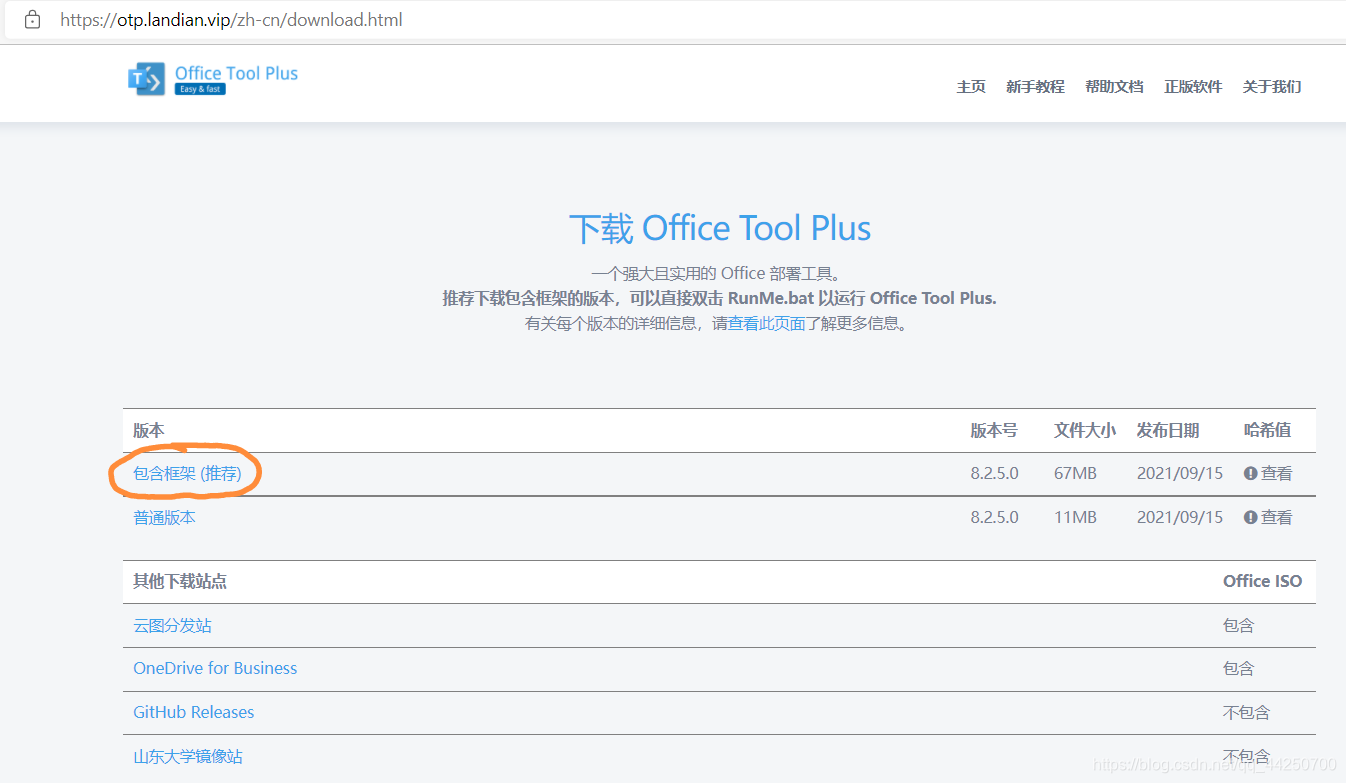Click the 发布日期 column header
The image size is (1346, 783).
click(1168, 431)
